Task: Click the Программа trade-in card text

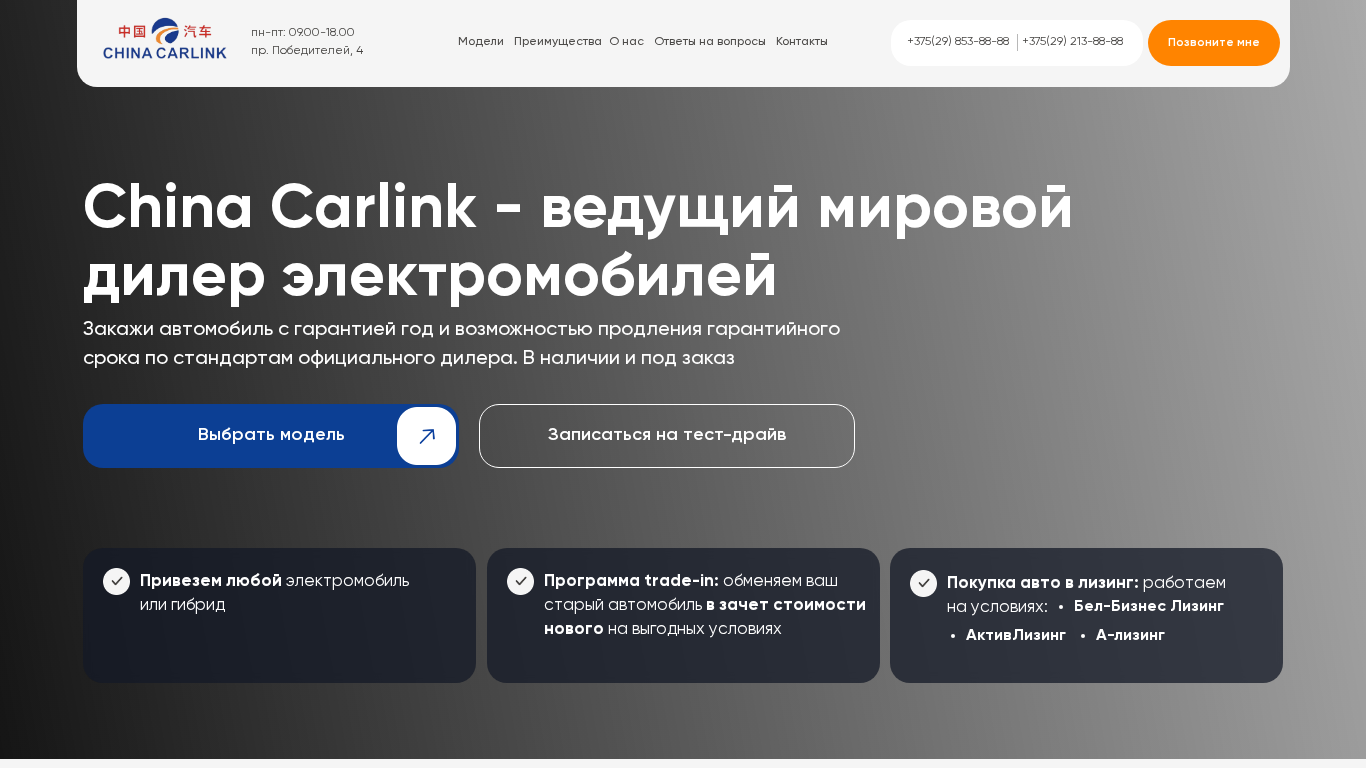Action: tap(705, 605)
